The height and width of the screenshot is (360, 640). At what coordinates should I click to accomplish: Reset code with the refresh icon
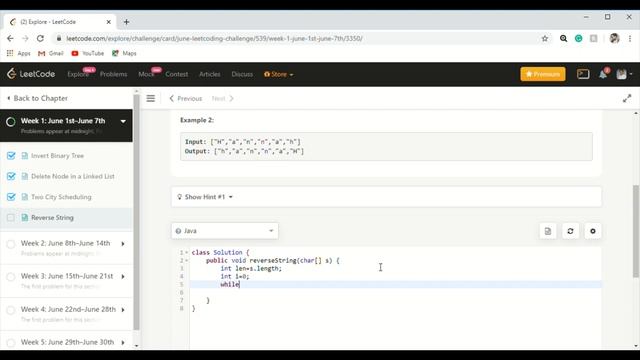[x=570, y=231]
